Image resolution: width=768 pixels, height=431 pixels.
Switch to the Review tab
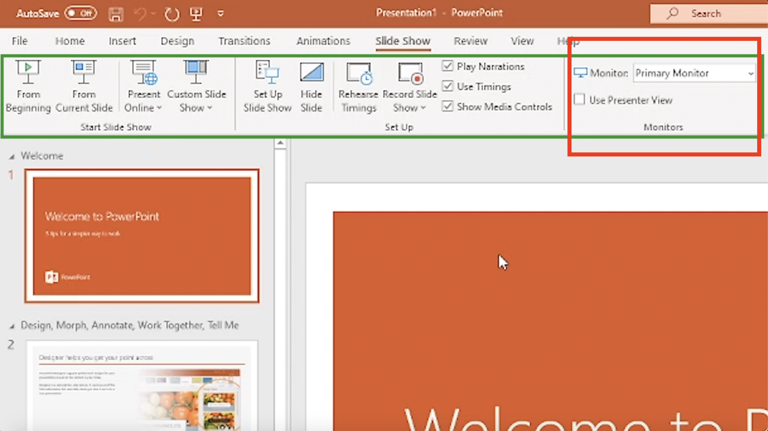(471, 41)
